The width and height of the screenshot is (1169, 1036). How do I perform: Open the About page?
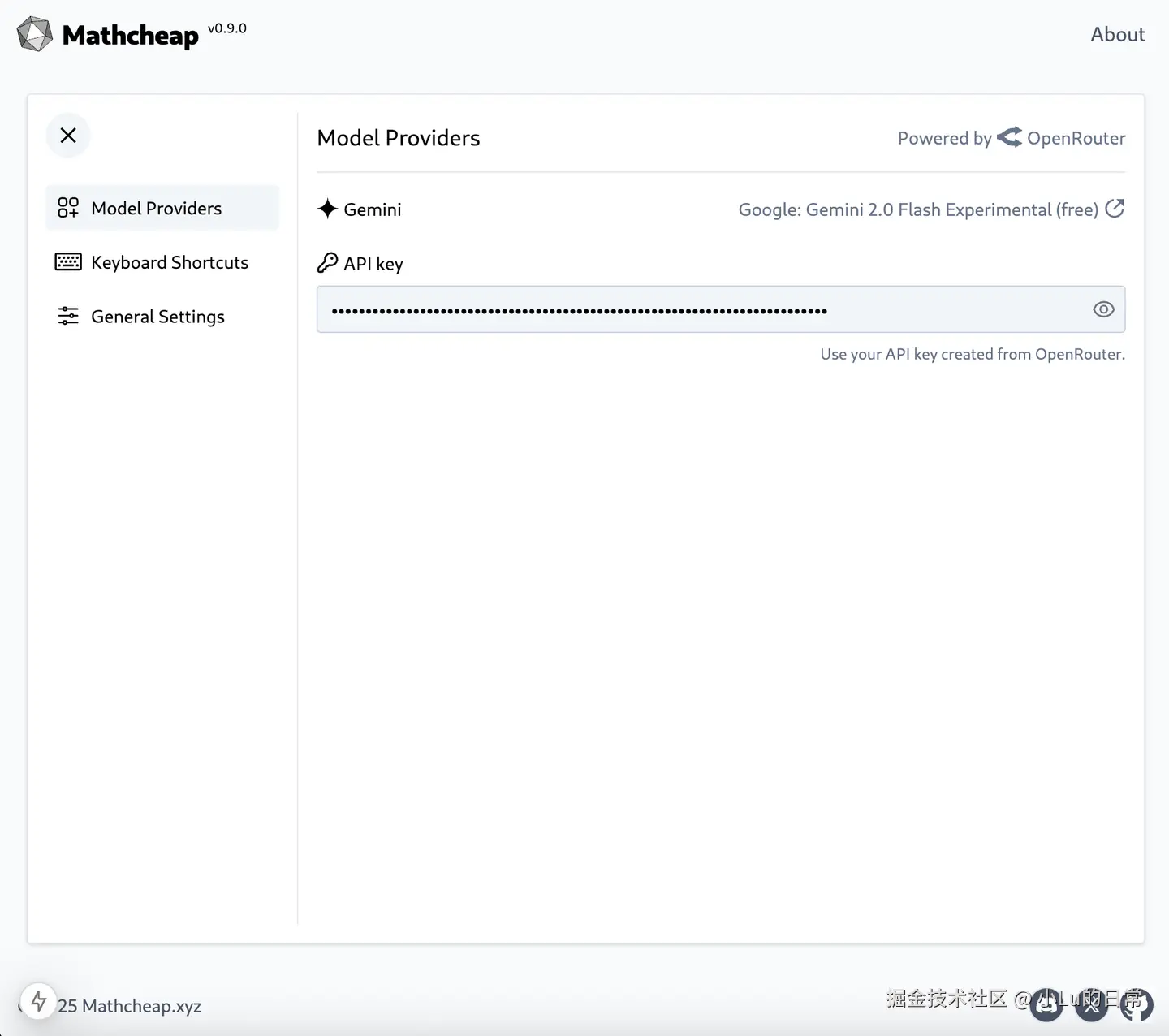pyautogui.click(x=1117, y=34)
